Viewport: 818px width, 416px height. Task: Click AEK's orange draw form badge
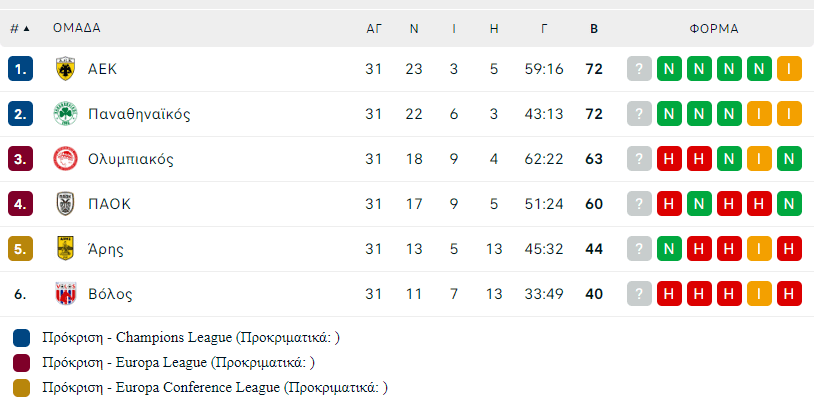click(790, 69)
